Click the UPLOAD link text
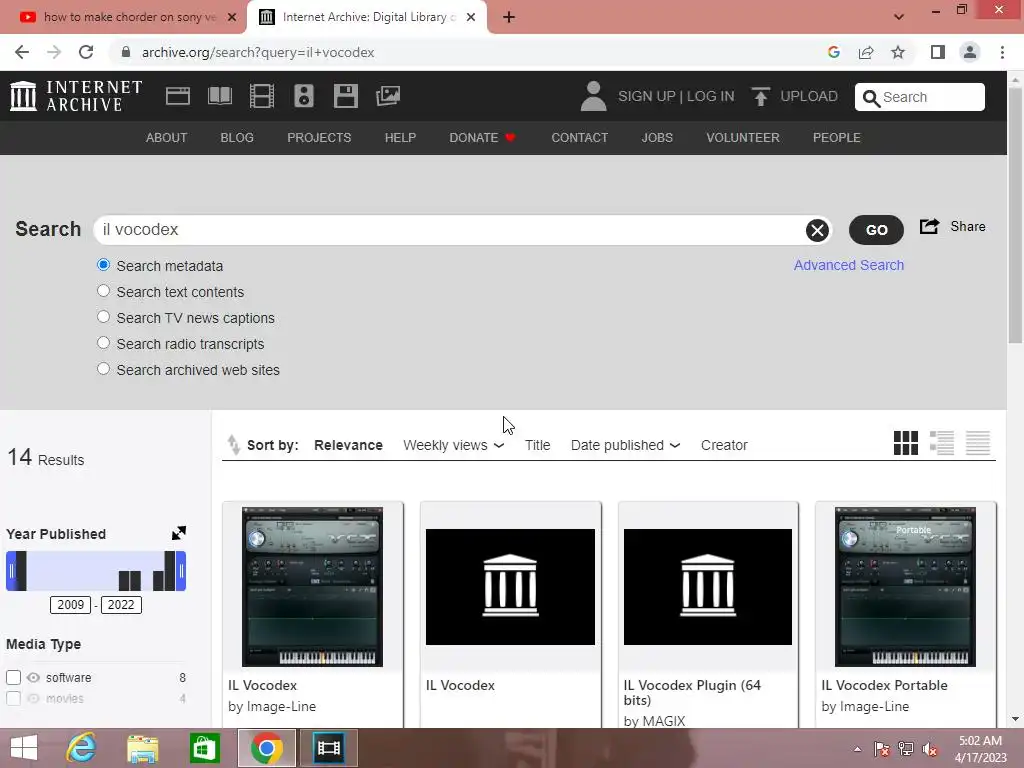1024x768 pixels. (809, 96)
